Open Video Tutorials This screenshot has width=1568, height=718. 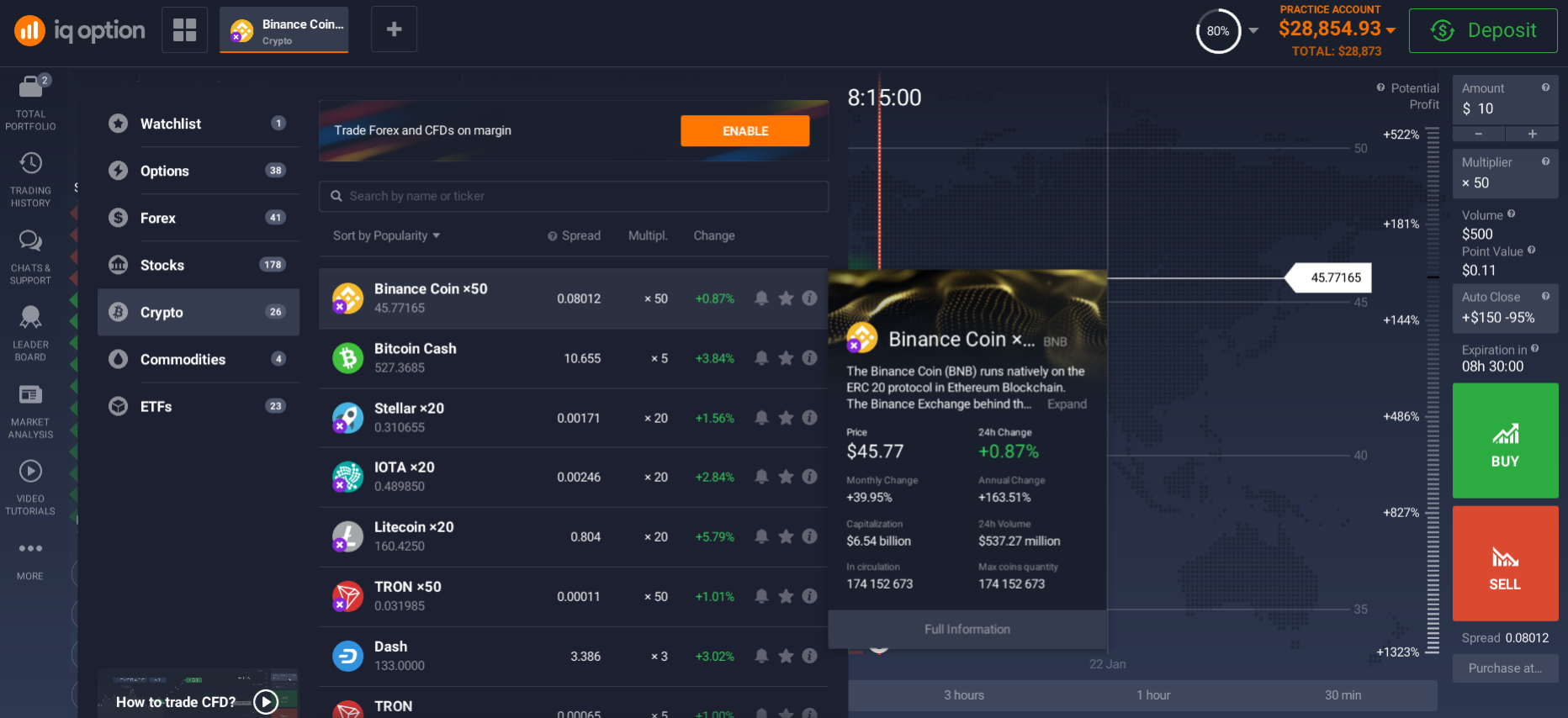click(30, 488)
